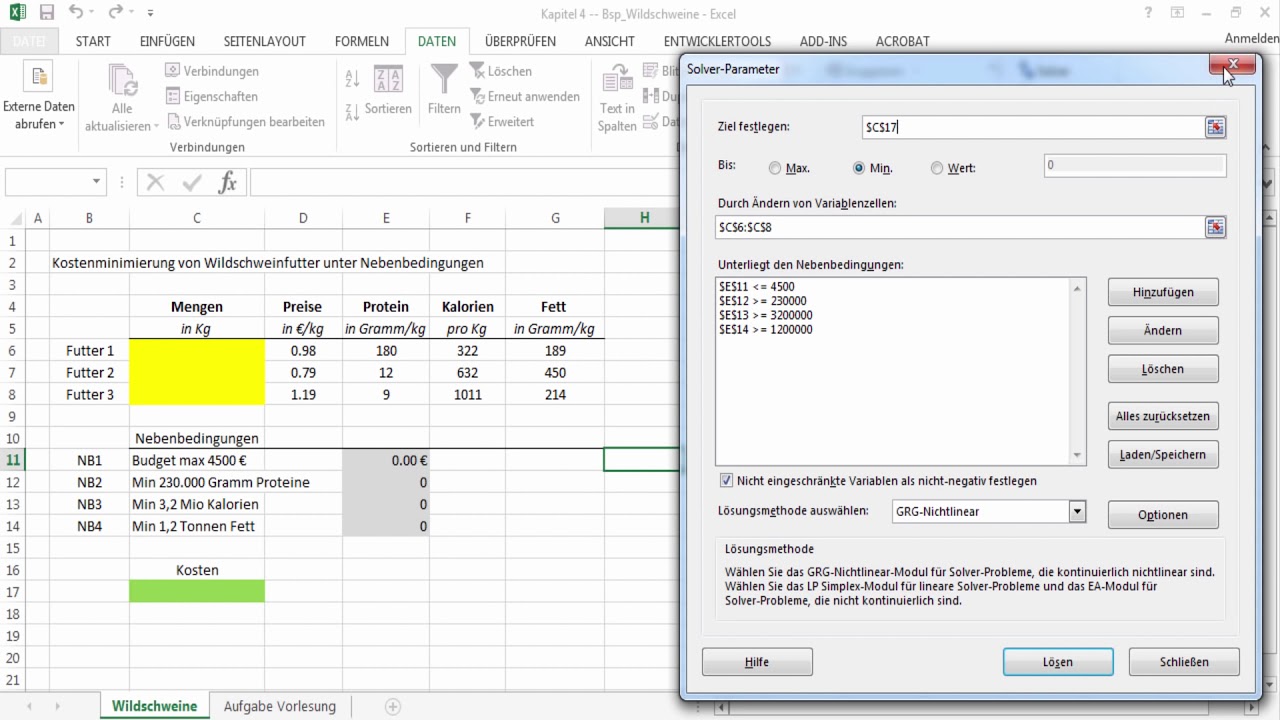Expand the formula bar chevron
Screen dimensions: 1280x720
[1269, 182]
